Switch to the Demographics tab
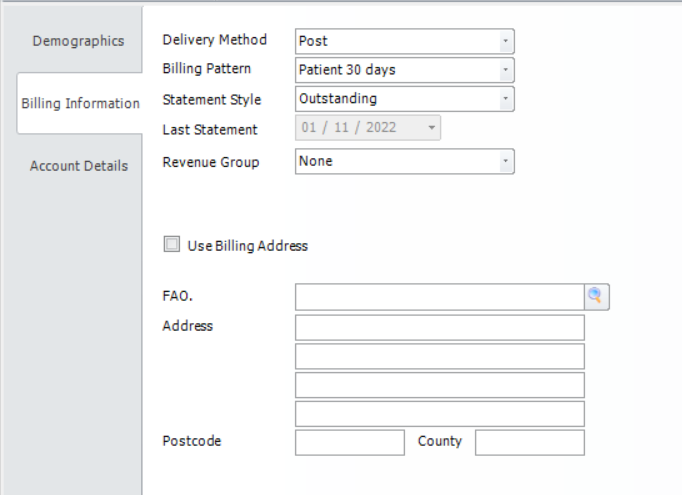This screenshot has width=682, height=495. pos(78,41)
